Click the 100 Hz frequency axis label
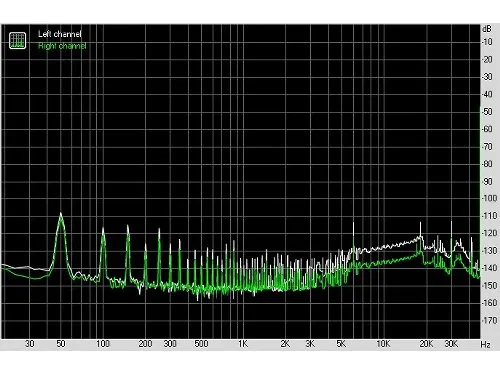Viewport: 500px width, 375px height. click(x=103, y=344)
